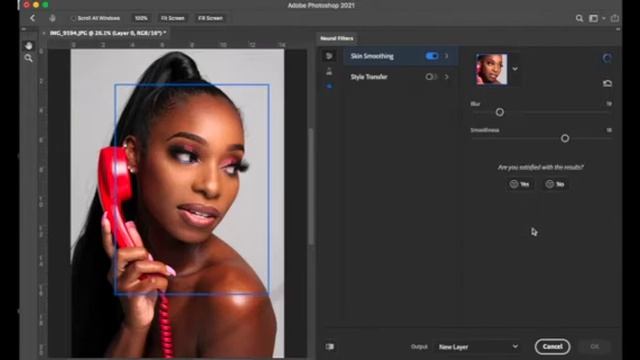Open the selected face dropdown arrow
Image resolution: width=640 pixels, height=360 pixels.
pos(515,69)
